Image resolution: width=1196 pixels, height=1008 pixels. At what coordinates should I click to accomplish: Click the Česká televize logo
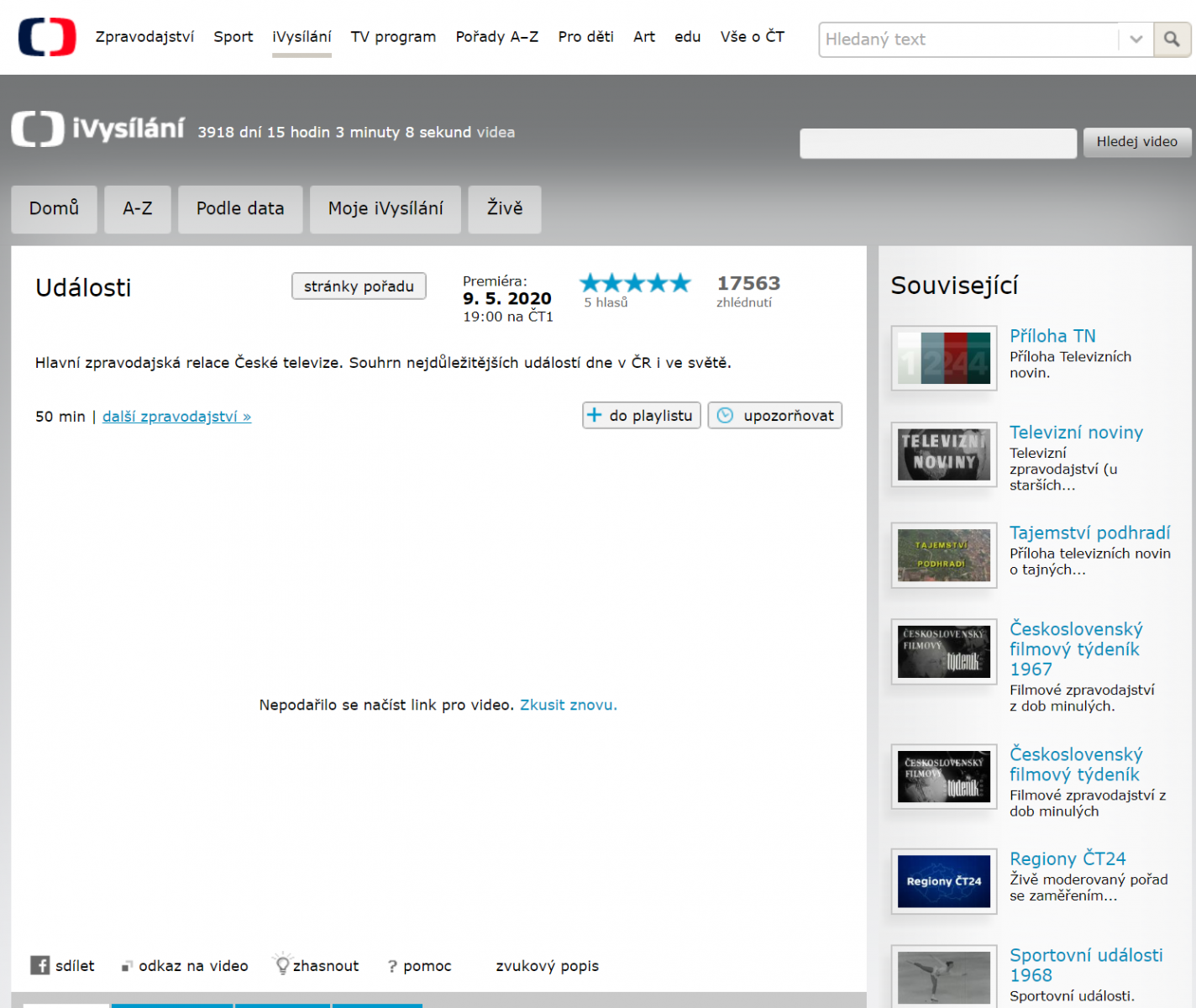47,37
